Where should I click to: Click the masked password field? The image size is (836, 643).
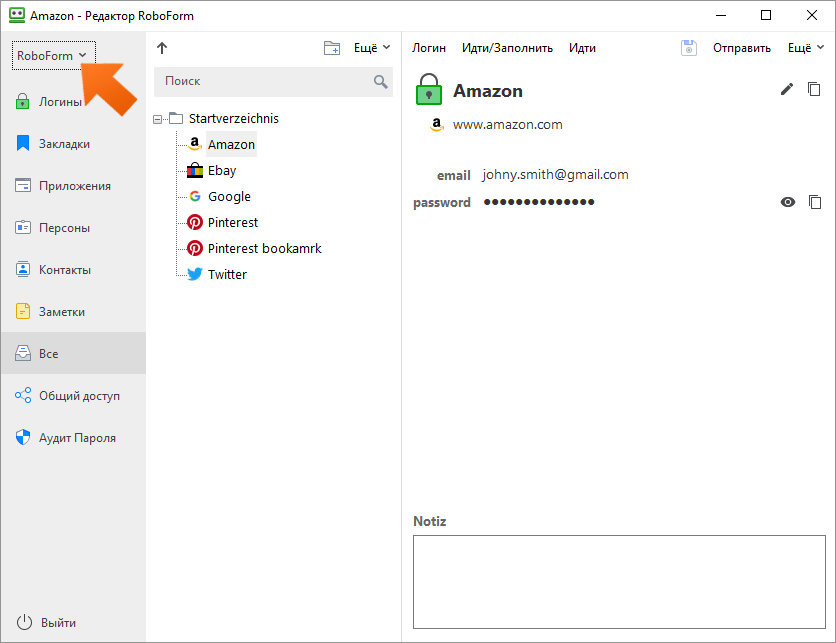[x=538, y=202]
